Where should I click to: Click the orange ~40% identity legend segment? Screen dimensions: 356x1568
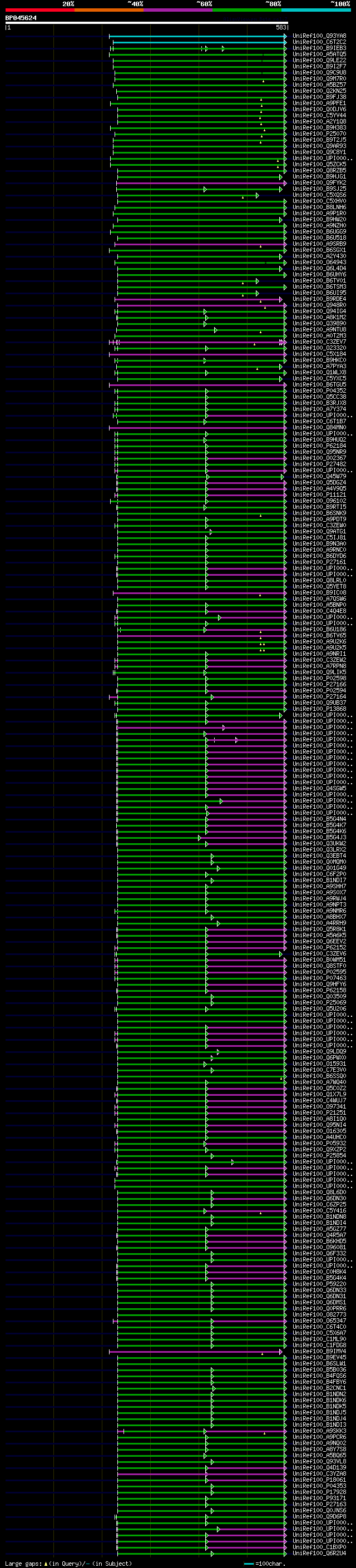(x=109, y=10)
